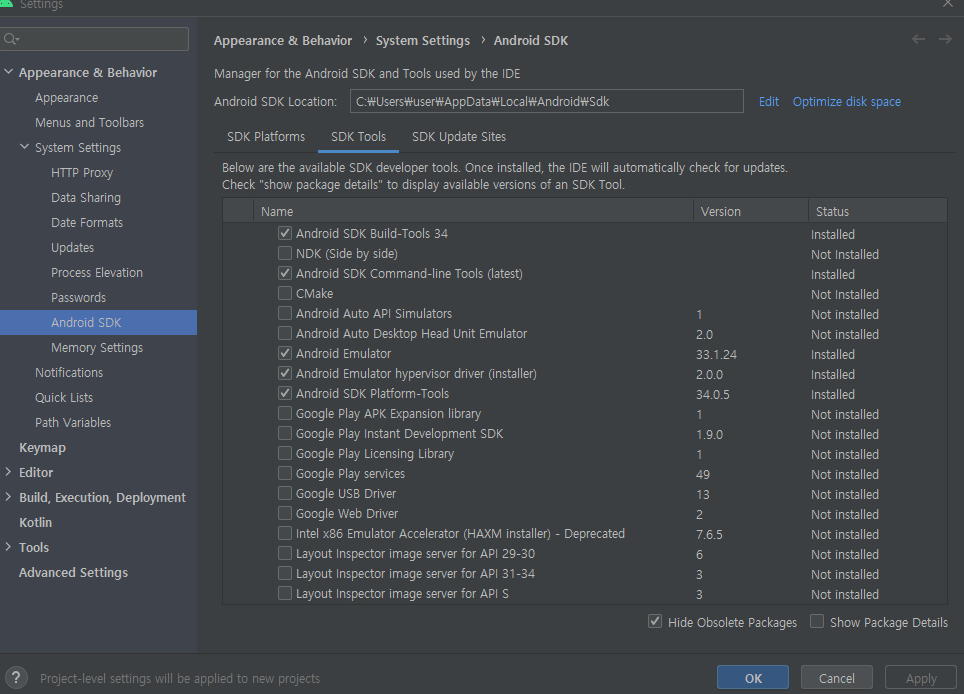964x694 pixels.
Task: Check Google Play services checkbox
Action: pos(285,473)
